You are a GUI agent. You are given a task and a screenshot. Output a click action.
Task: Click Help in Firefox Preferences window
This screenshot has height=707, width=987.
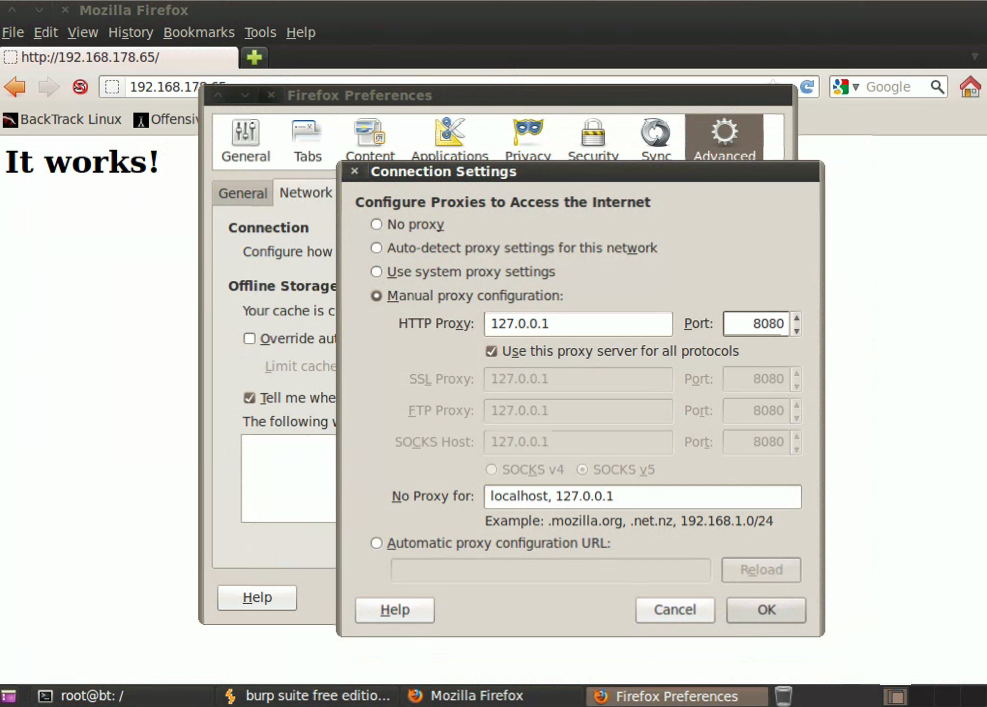pos(257,597)
